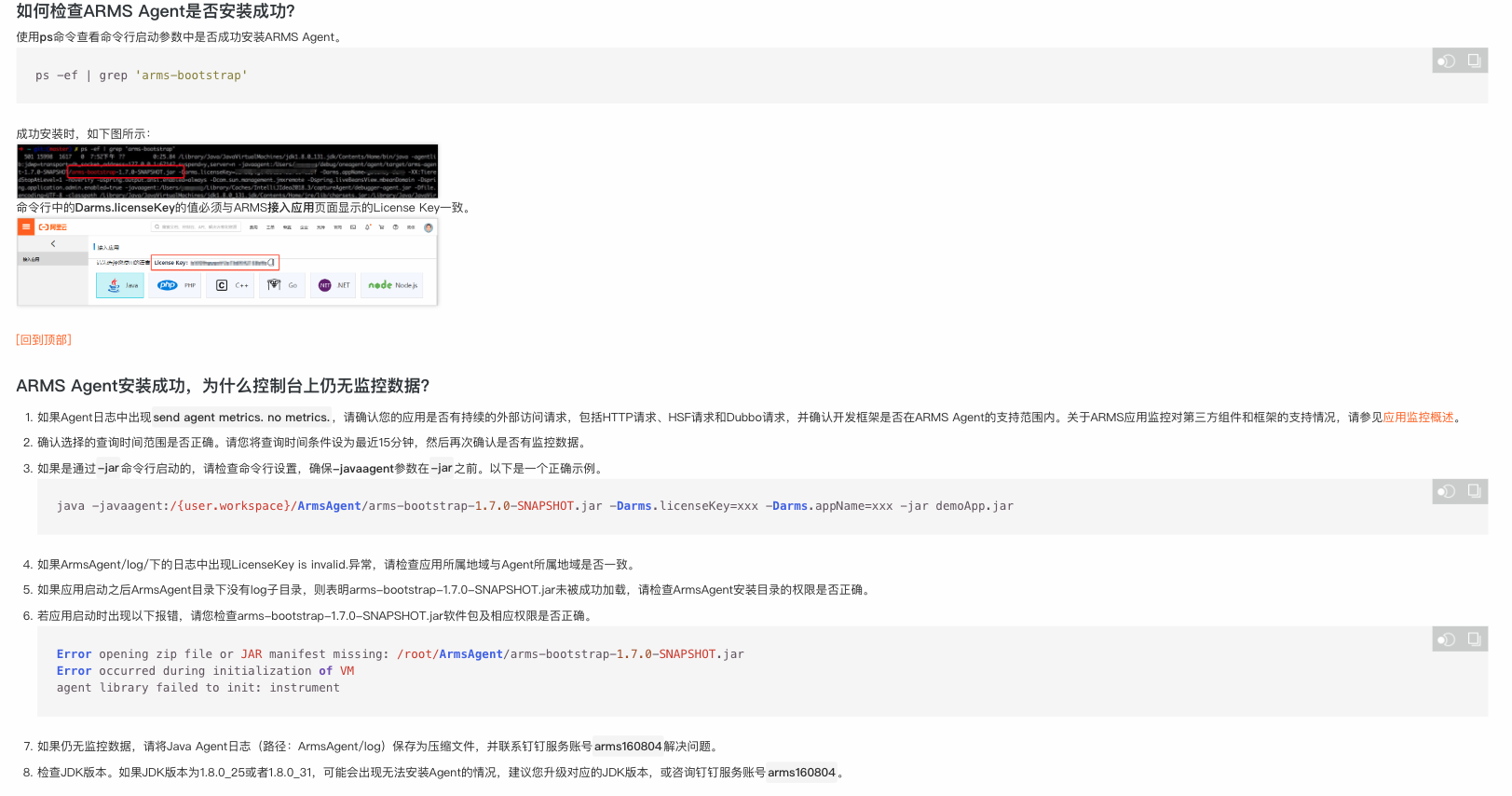
Task: Click the text ps -ef | grep 'arms-bootstrap'
Action: pos(142,75)
